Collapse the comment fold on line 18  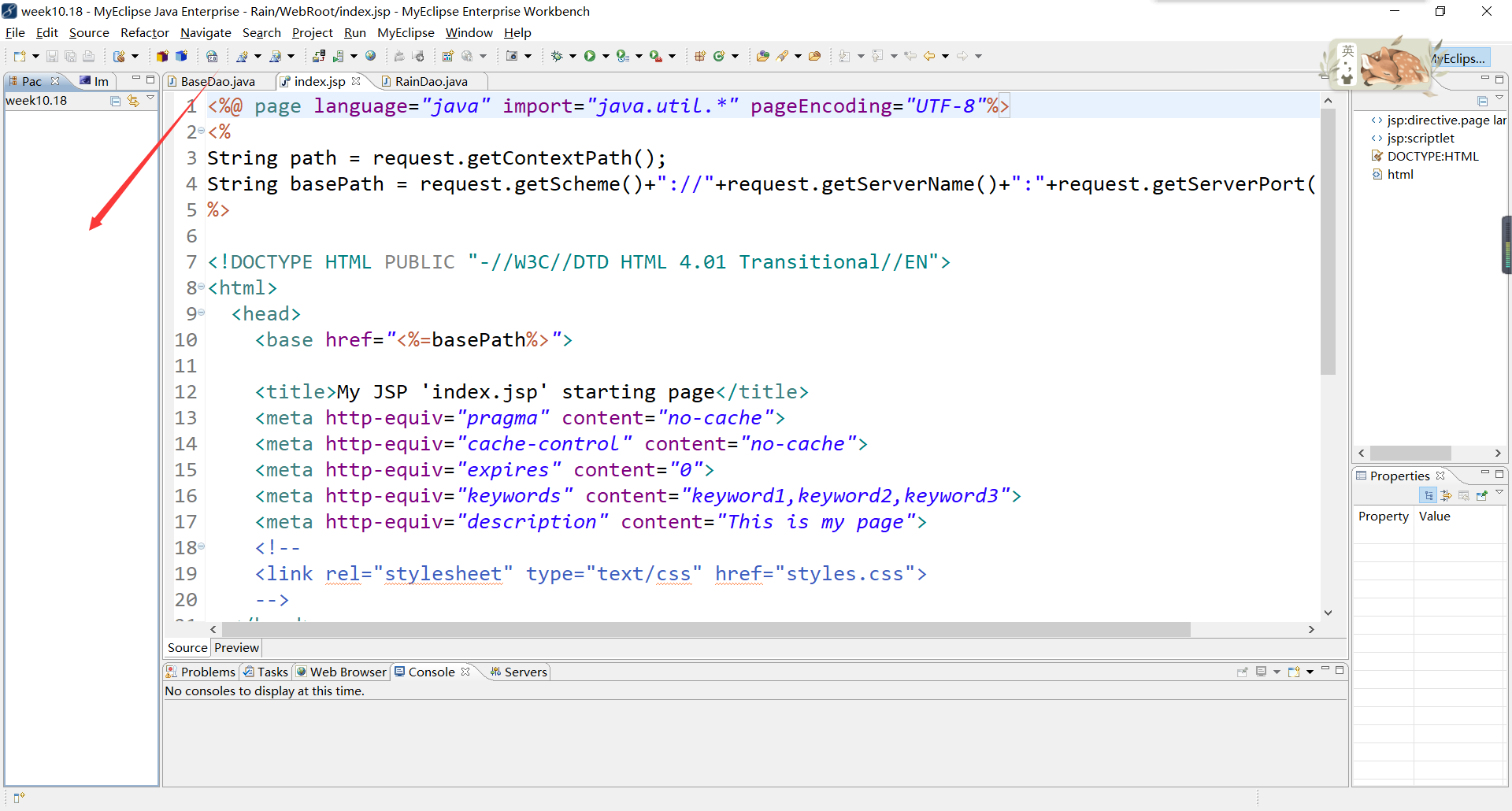tap(202, 546)
